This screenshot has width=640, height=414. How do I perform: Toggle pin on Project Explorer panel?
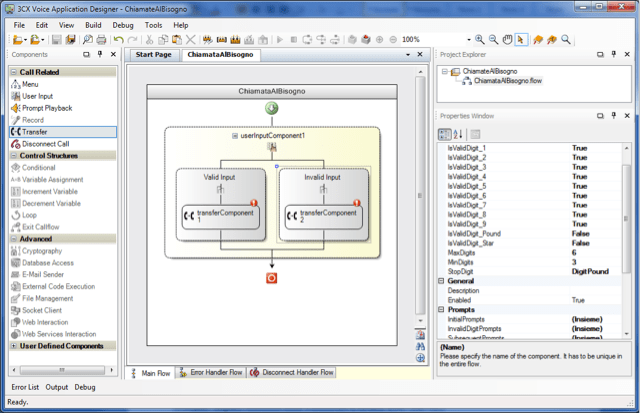pos(613,54)
